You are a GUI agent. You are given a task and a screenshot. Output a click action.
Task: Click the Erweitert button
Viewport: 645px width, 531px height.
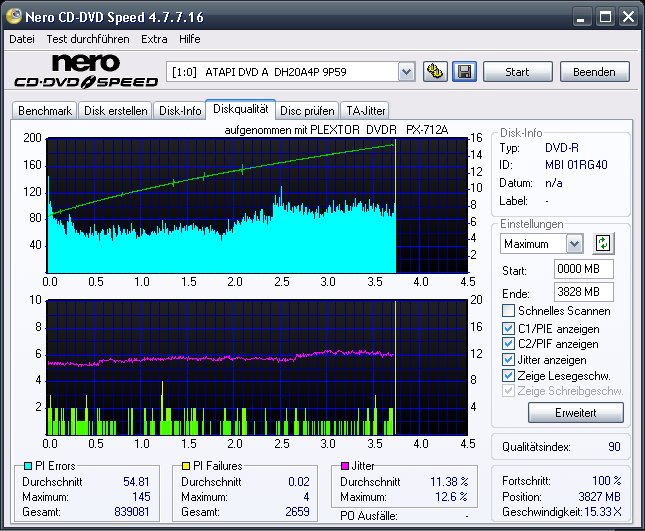(575, 413)
